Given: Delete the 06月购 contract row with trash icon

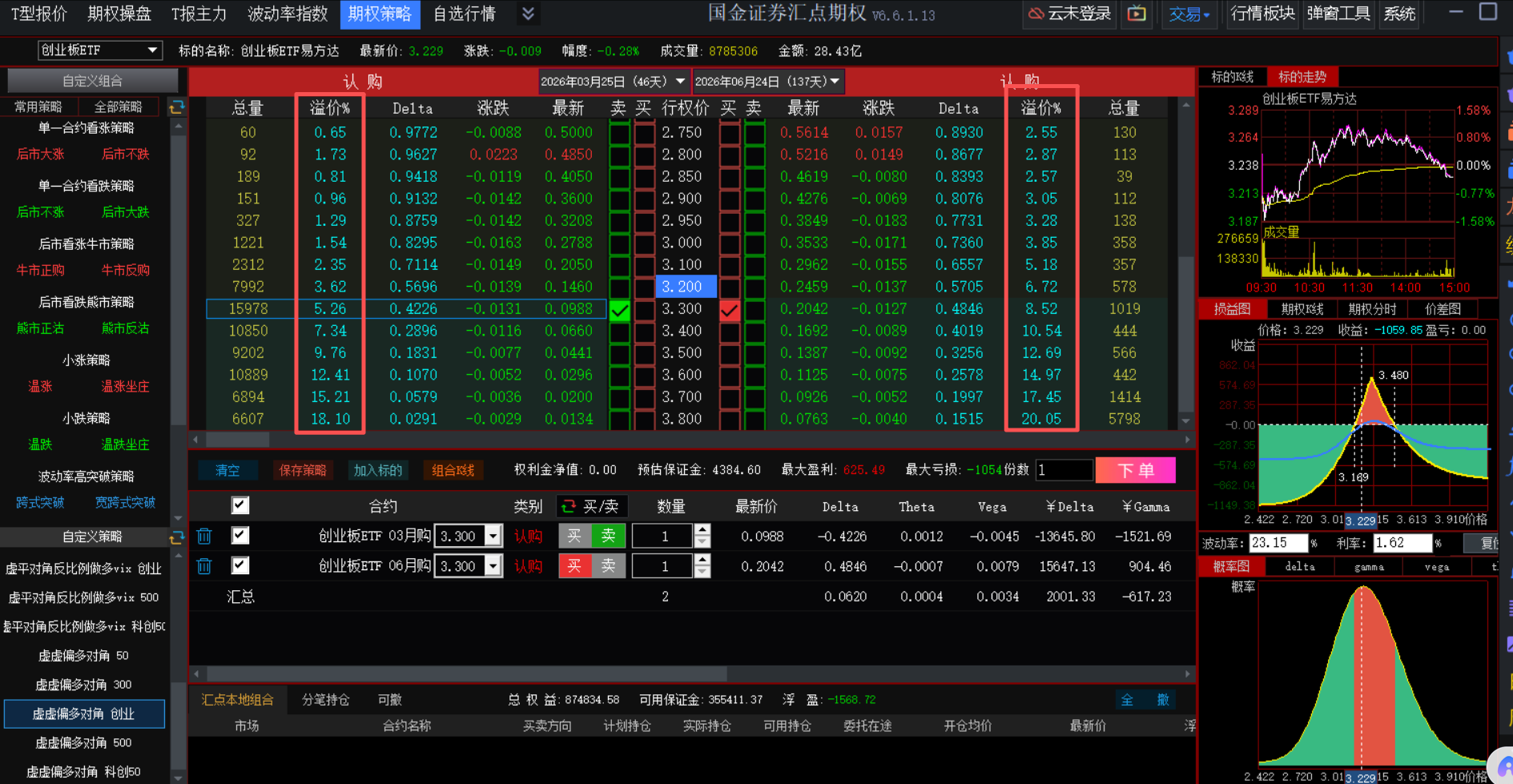Looking at the screenshot, I should coord(204,566).
